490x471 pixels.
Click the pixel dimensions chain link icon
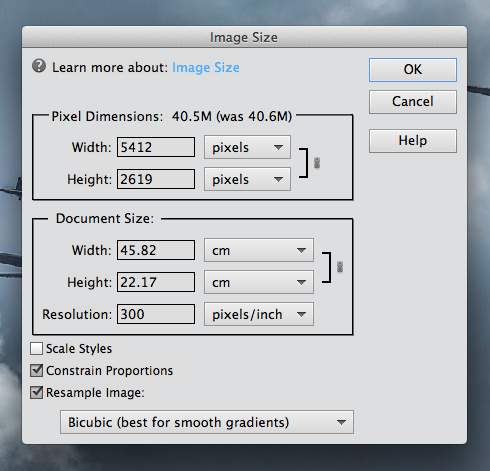(x=317, y=163)
